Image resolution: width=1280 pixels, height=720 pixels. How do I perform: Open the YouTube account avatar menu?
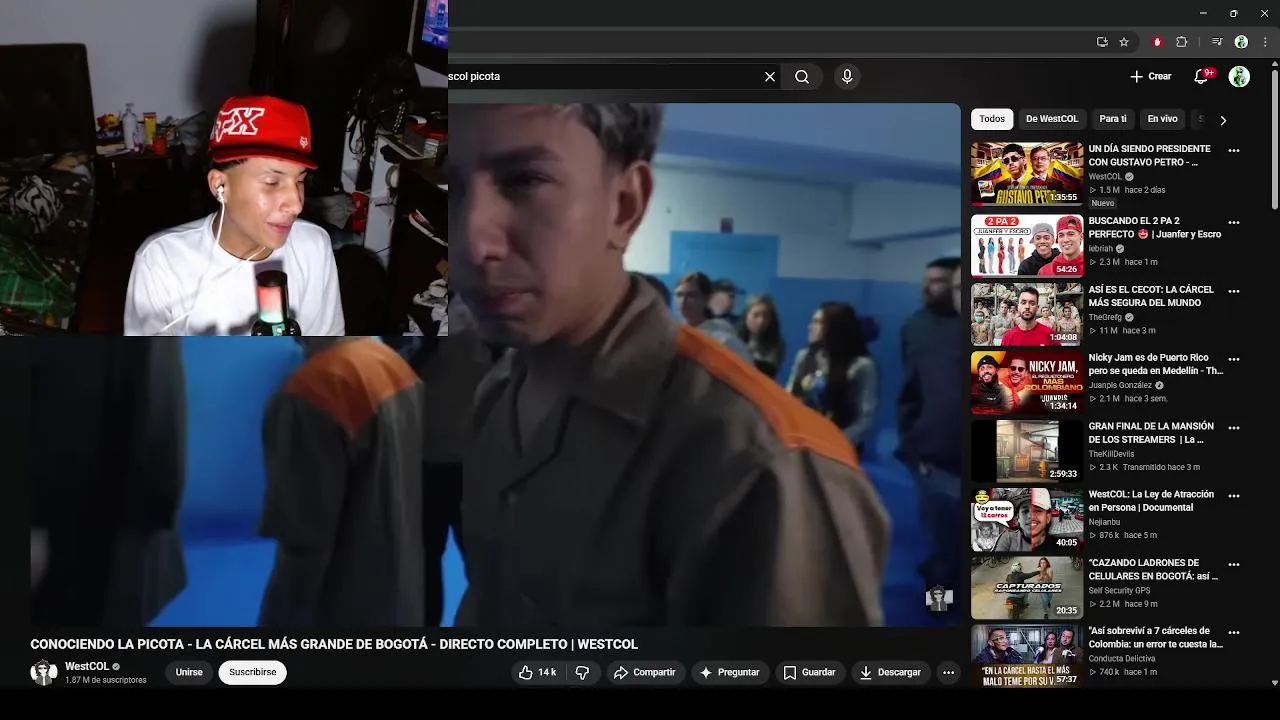pyautogui.click(x=1239, y=76)
